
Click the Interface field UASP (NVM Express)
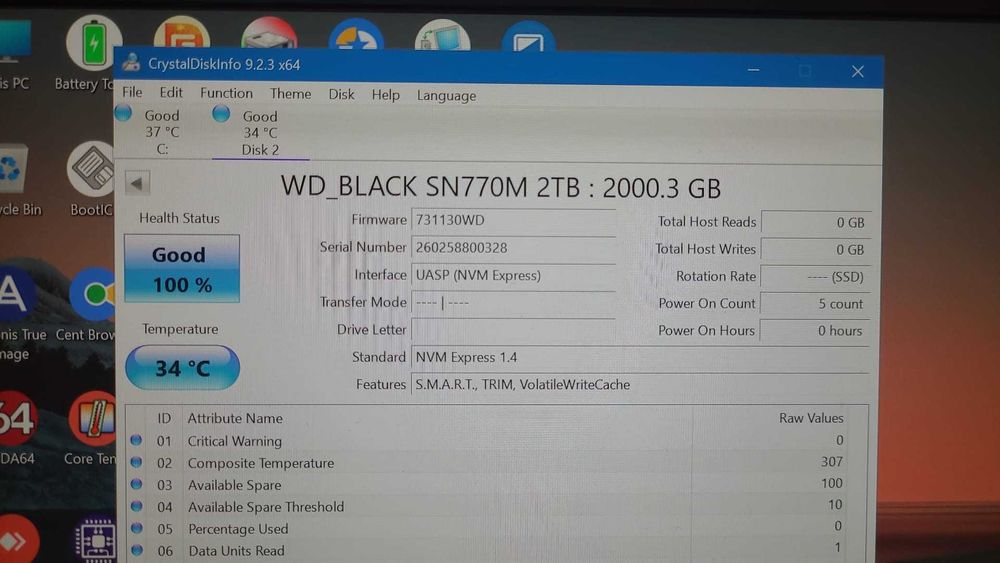tap(513, 275)
